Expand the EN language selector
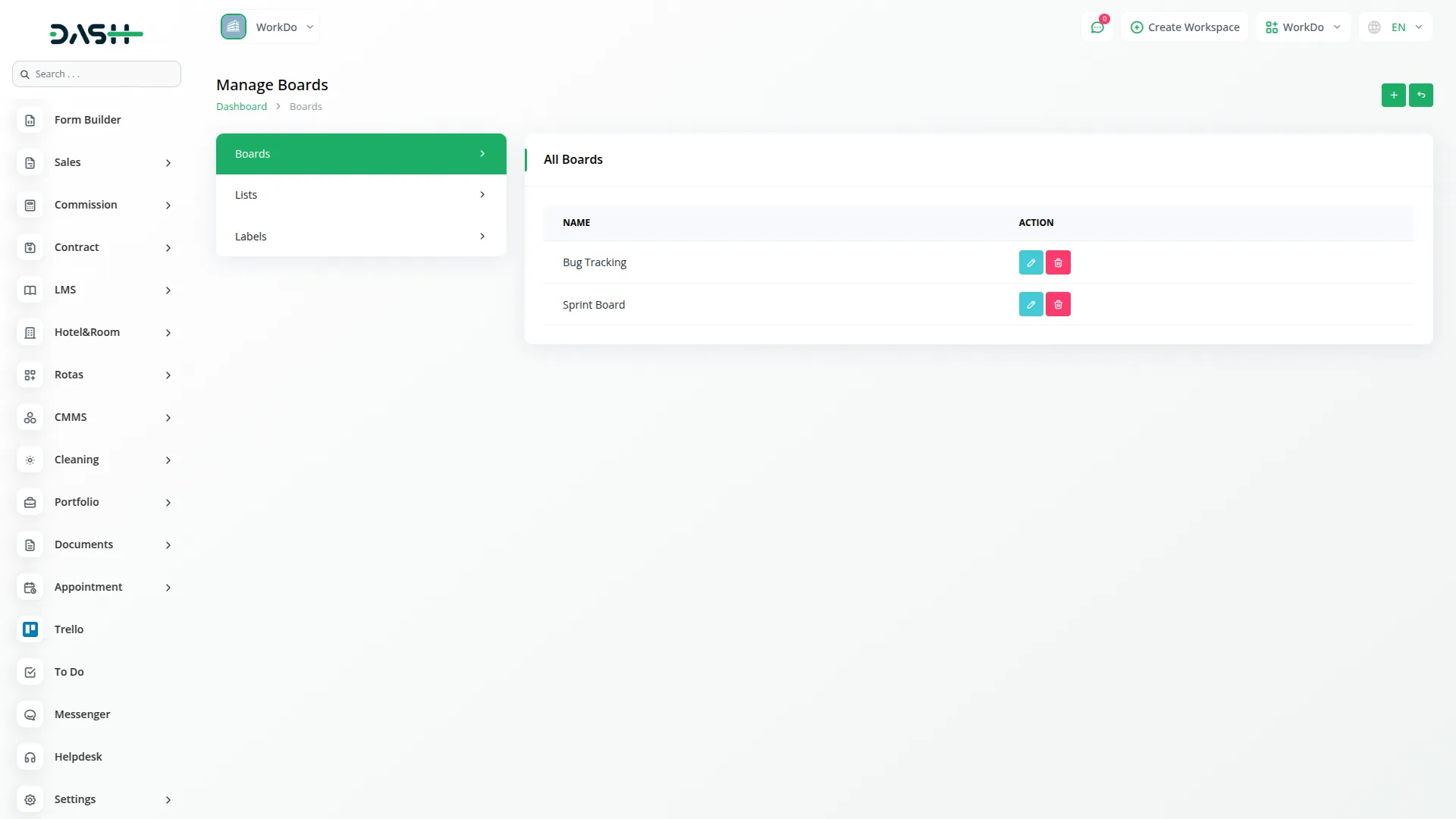The height and width of the screenshot is (819, 1456). 1395,27
